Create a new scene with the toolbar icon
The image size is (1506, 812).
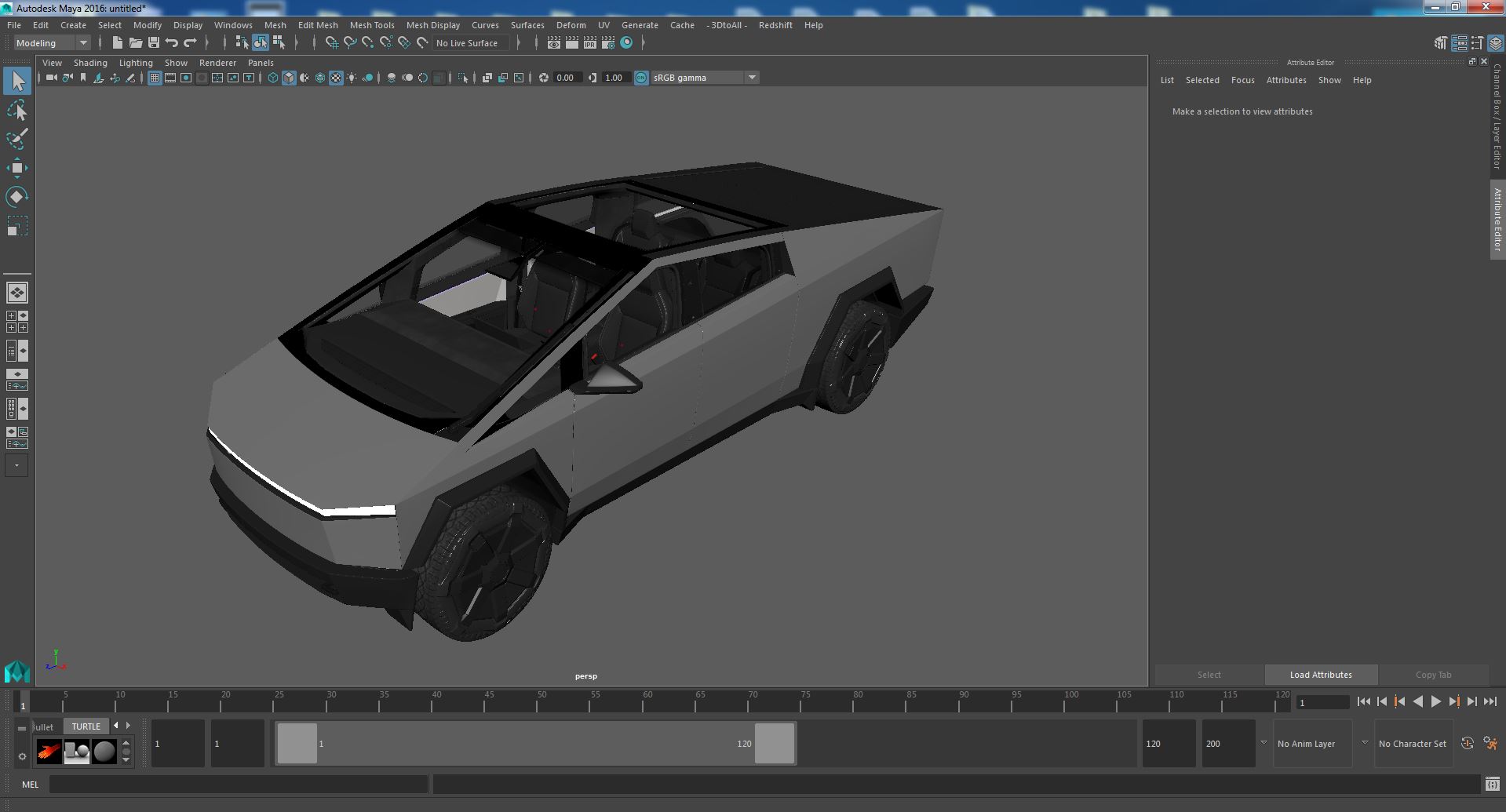(x=118, y=43)
